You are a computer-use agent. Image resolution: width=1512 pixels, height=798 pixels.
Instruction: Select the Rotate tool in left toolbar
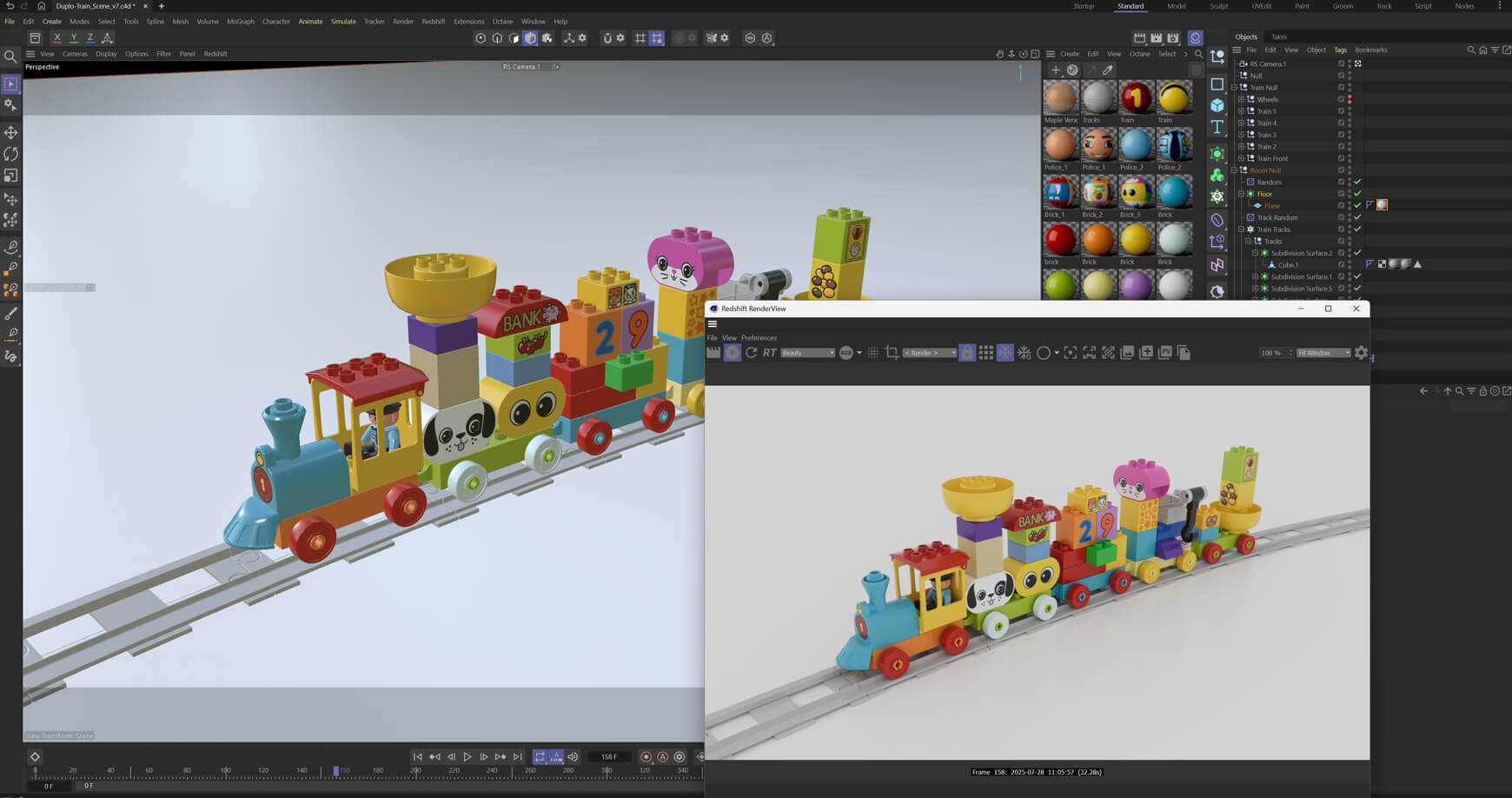[x=10, y=154]
